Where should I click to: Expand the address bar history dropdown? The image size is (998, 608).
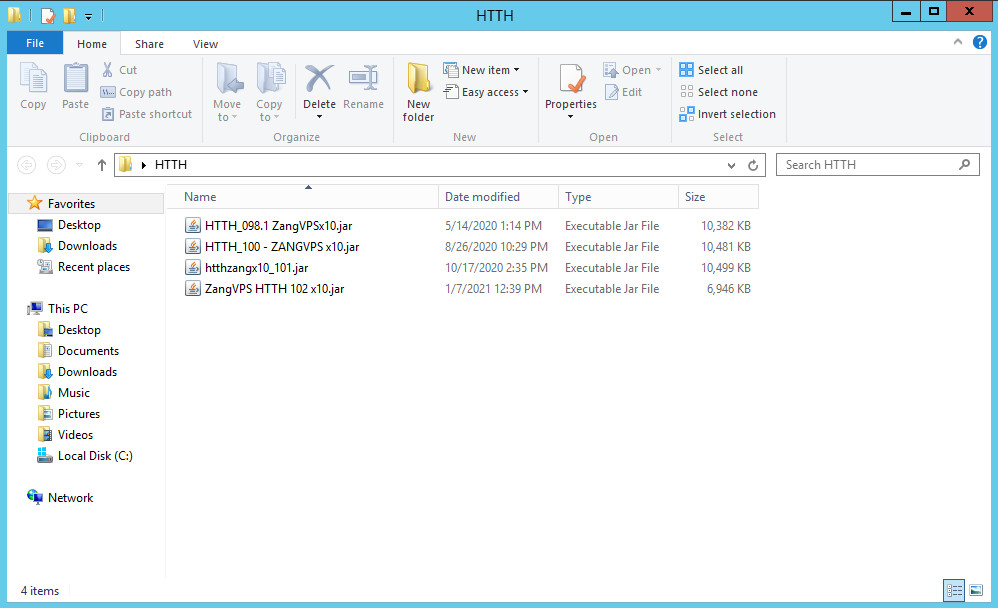[732, 165]
